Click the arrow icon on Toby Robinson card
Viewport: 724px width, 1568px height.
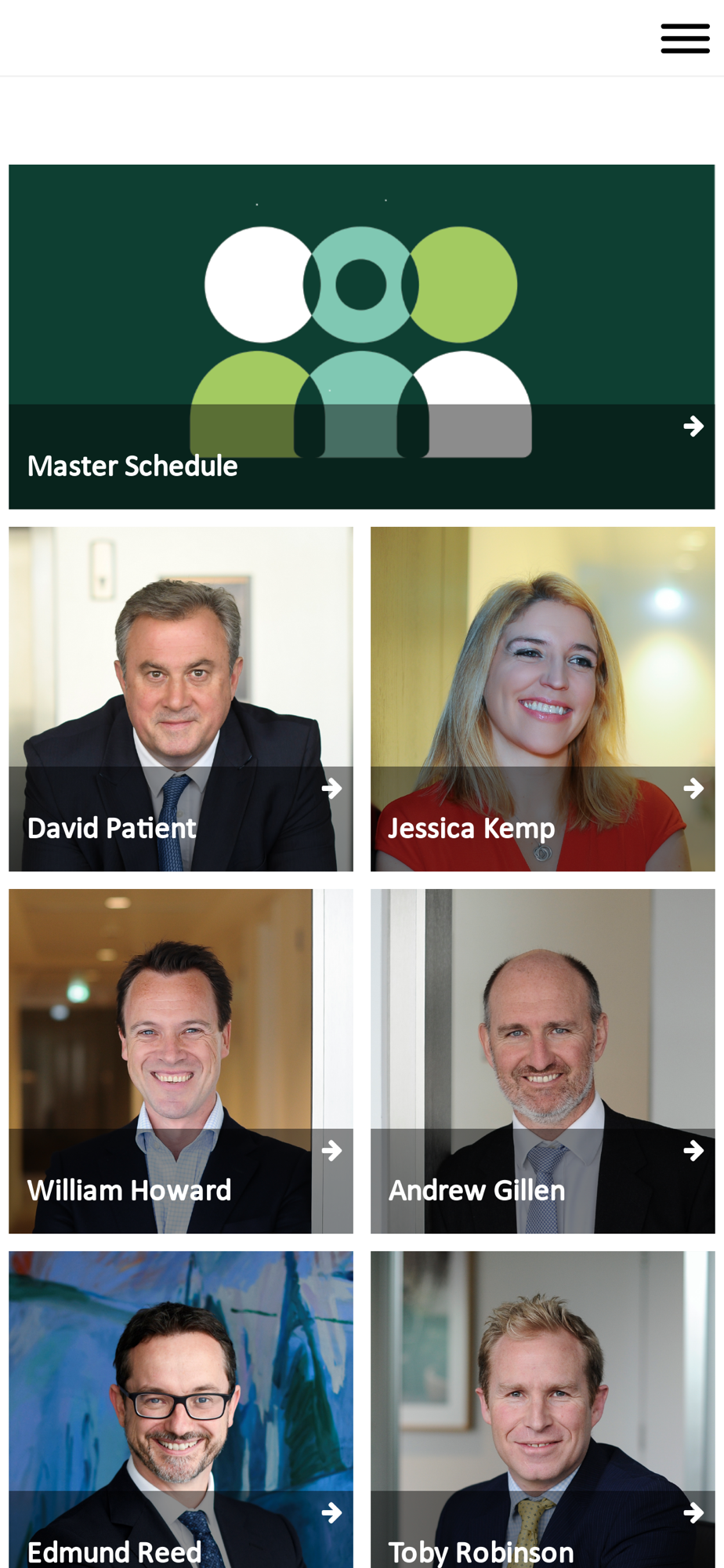[x=693, y=1513]
